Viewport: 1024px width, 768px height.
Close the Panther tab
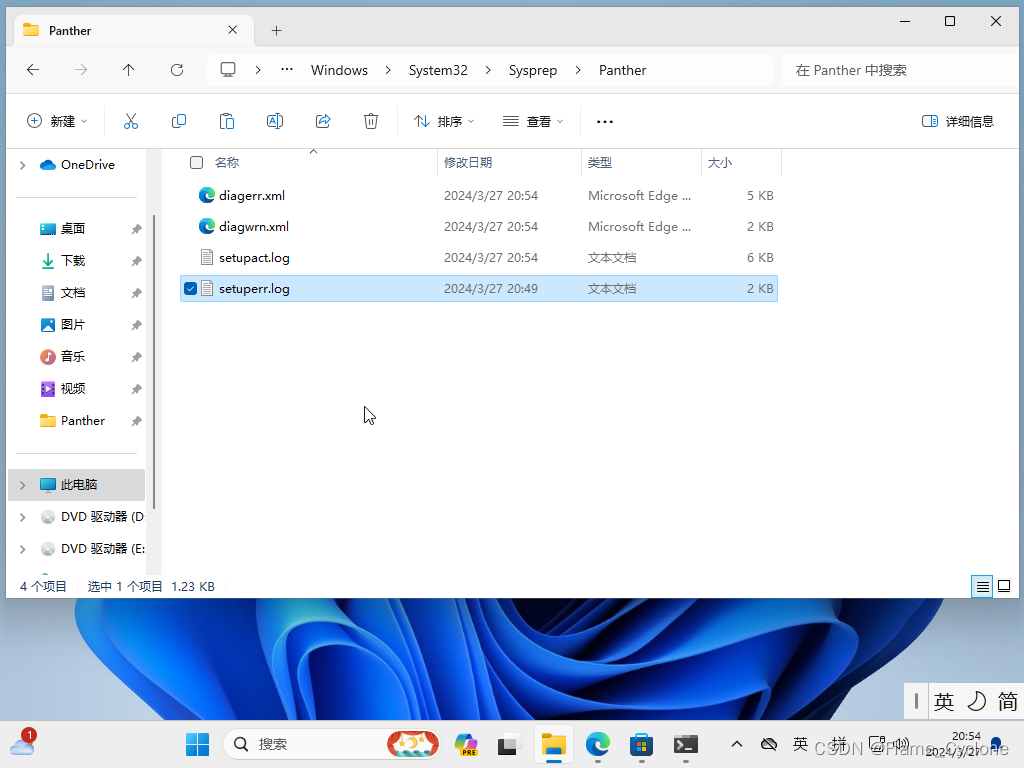coord(232,30)
